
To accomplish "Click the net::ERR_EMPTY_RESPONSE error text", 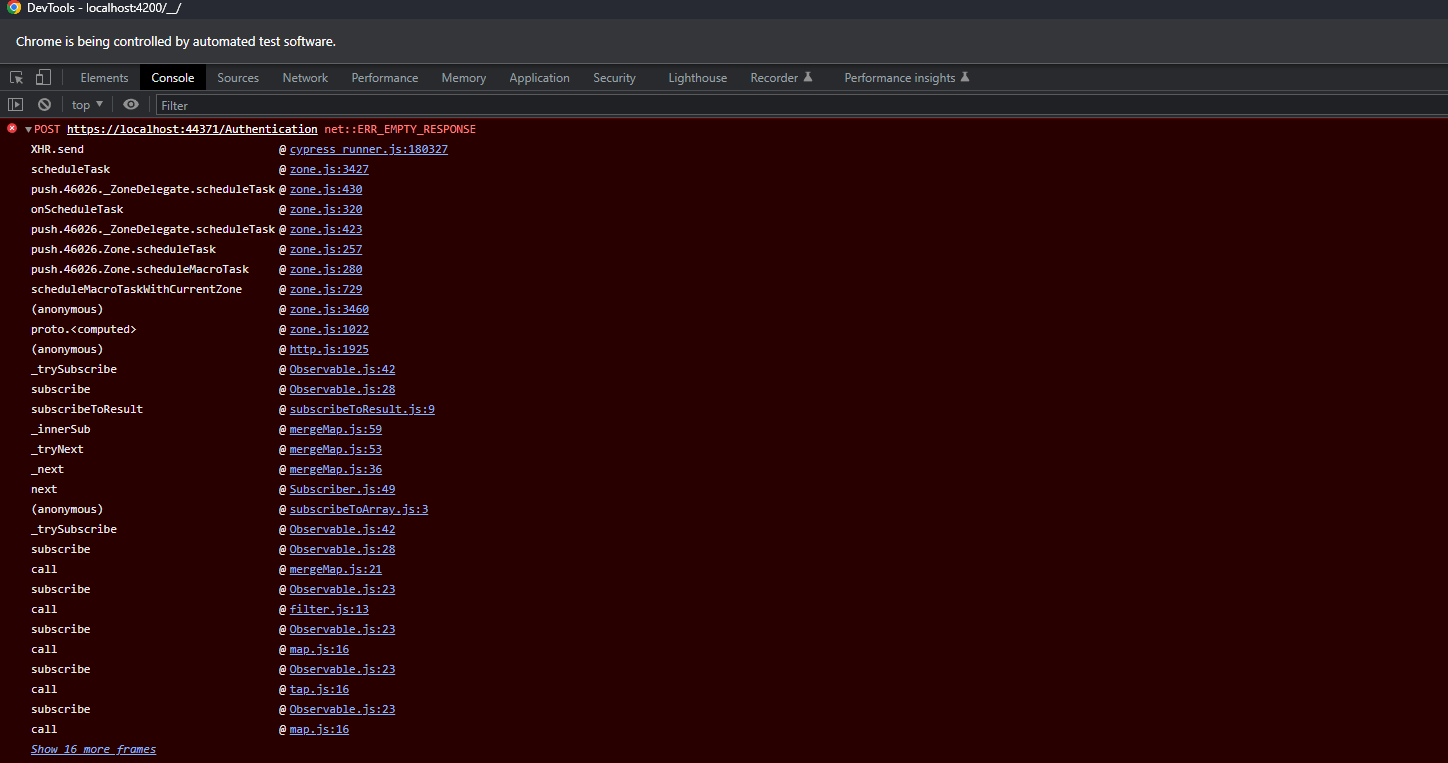I will [x=400, y=129].
